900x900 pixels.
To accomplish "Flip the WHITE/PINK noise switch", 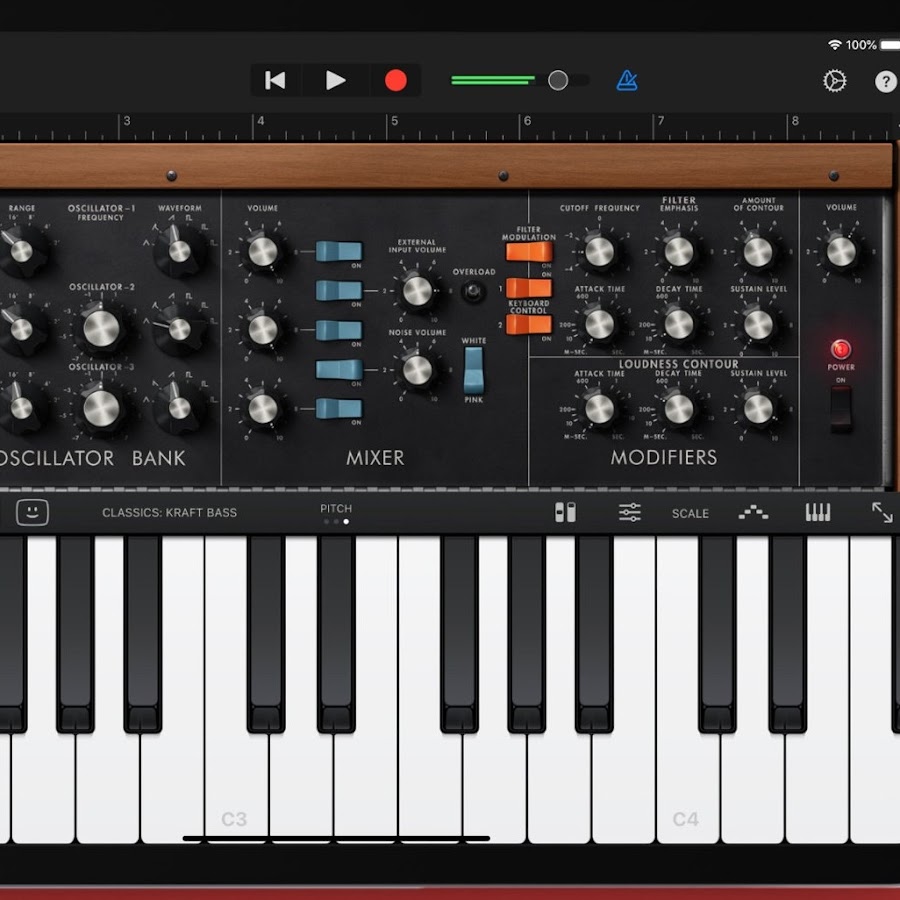I will click(x=474, y=370).
